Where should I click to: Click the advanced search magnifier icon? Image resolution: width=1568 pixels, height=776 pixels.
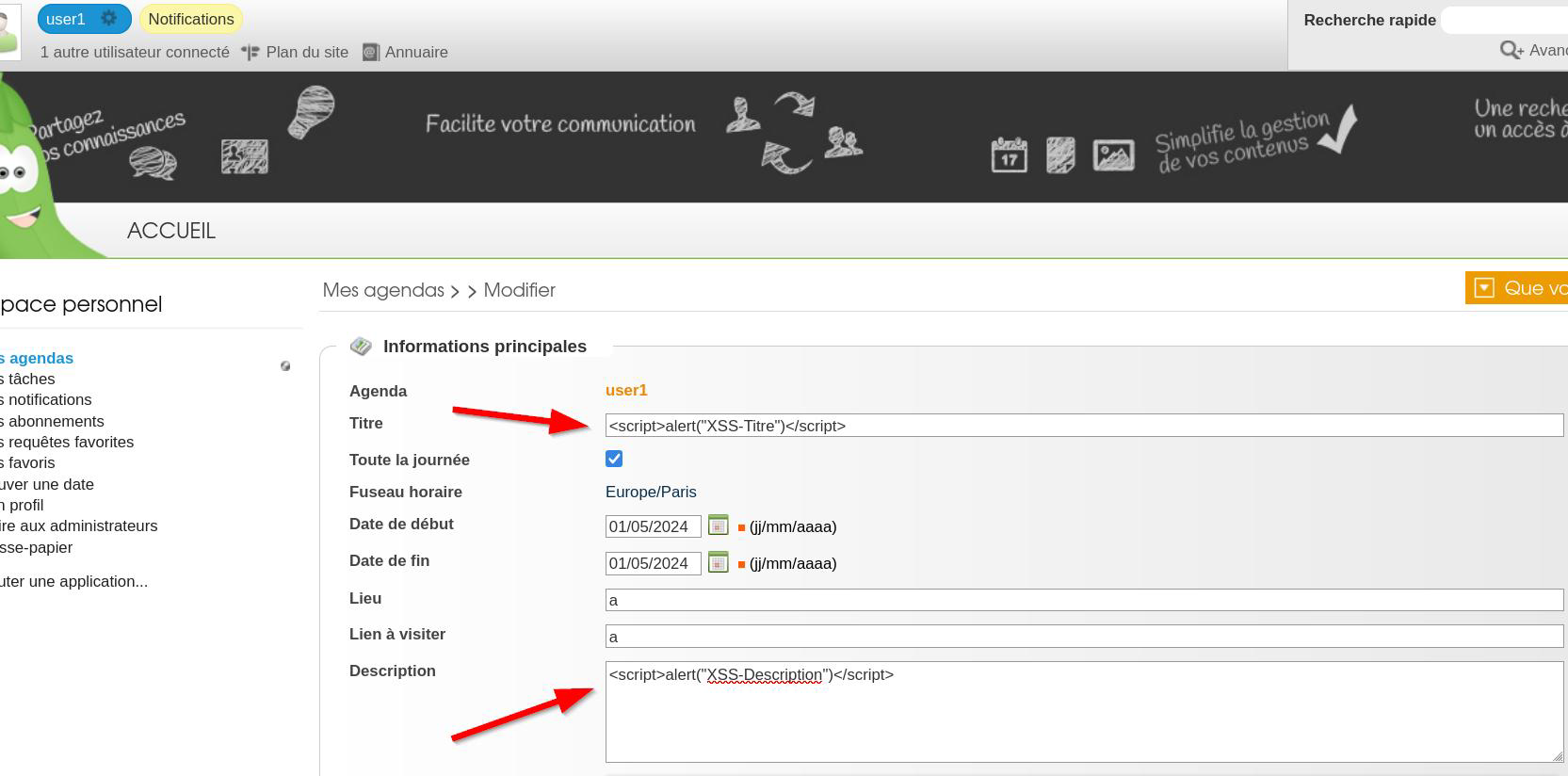point(1511,50)
